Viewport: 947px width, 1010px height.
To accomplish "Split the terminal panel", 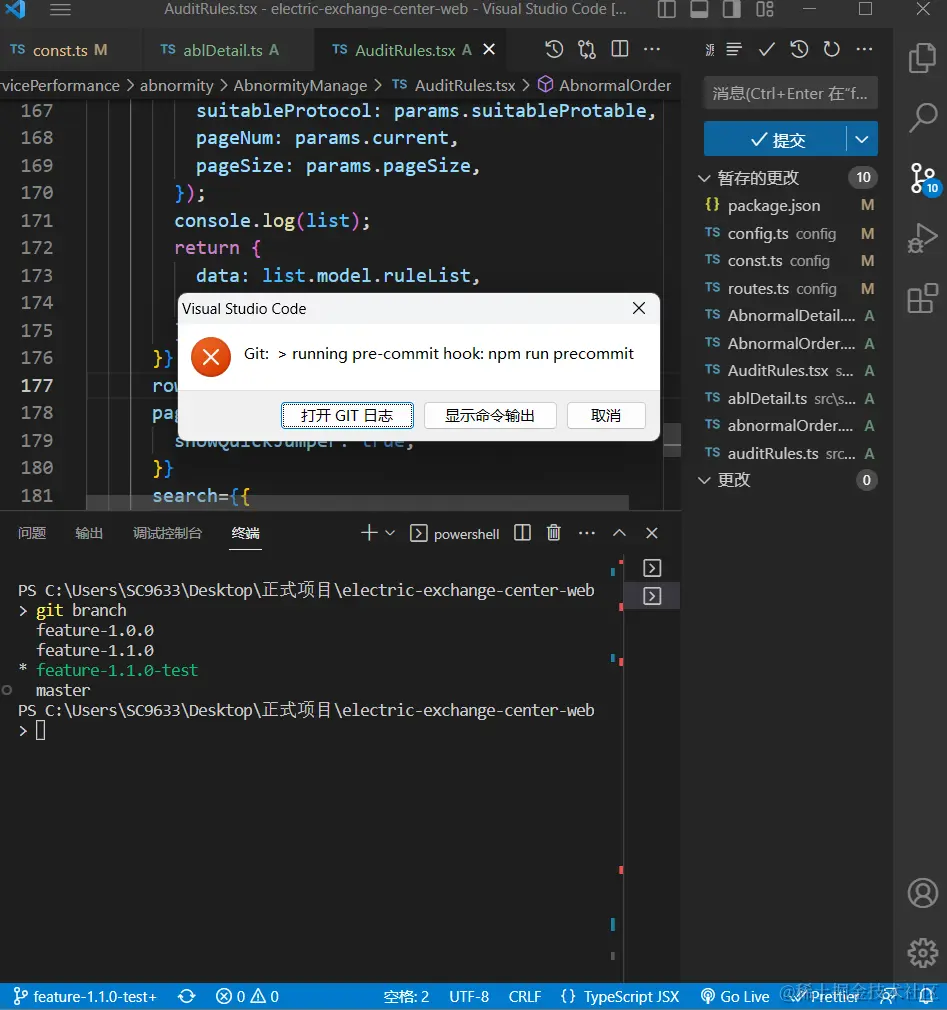I will 522,533.
